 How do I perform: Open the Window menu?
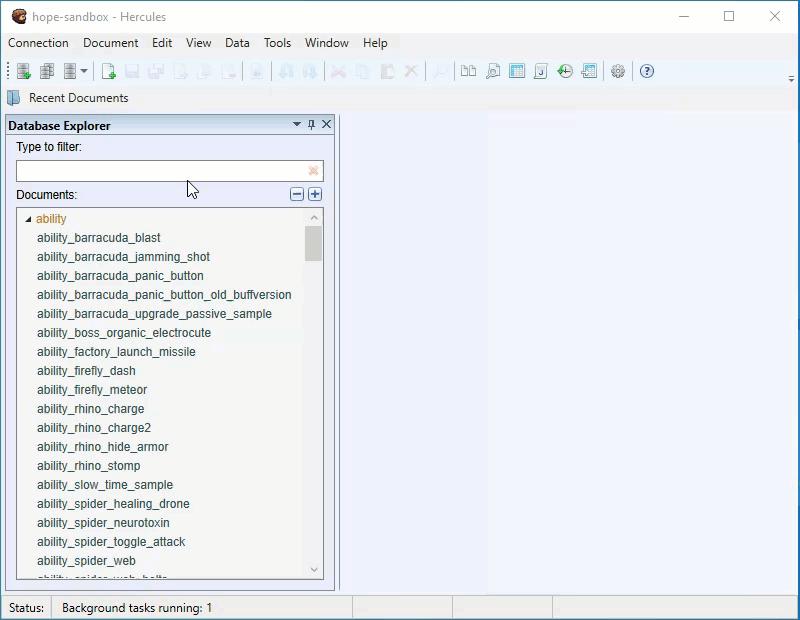pyautogui.click(x=327, y=43)
